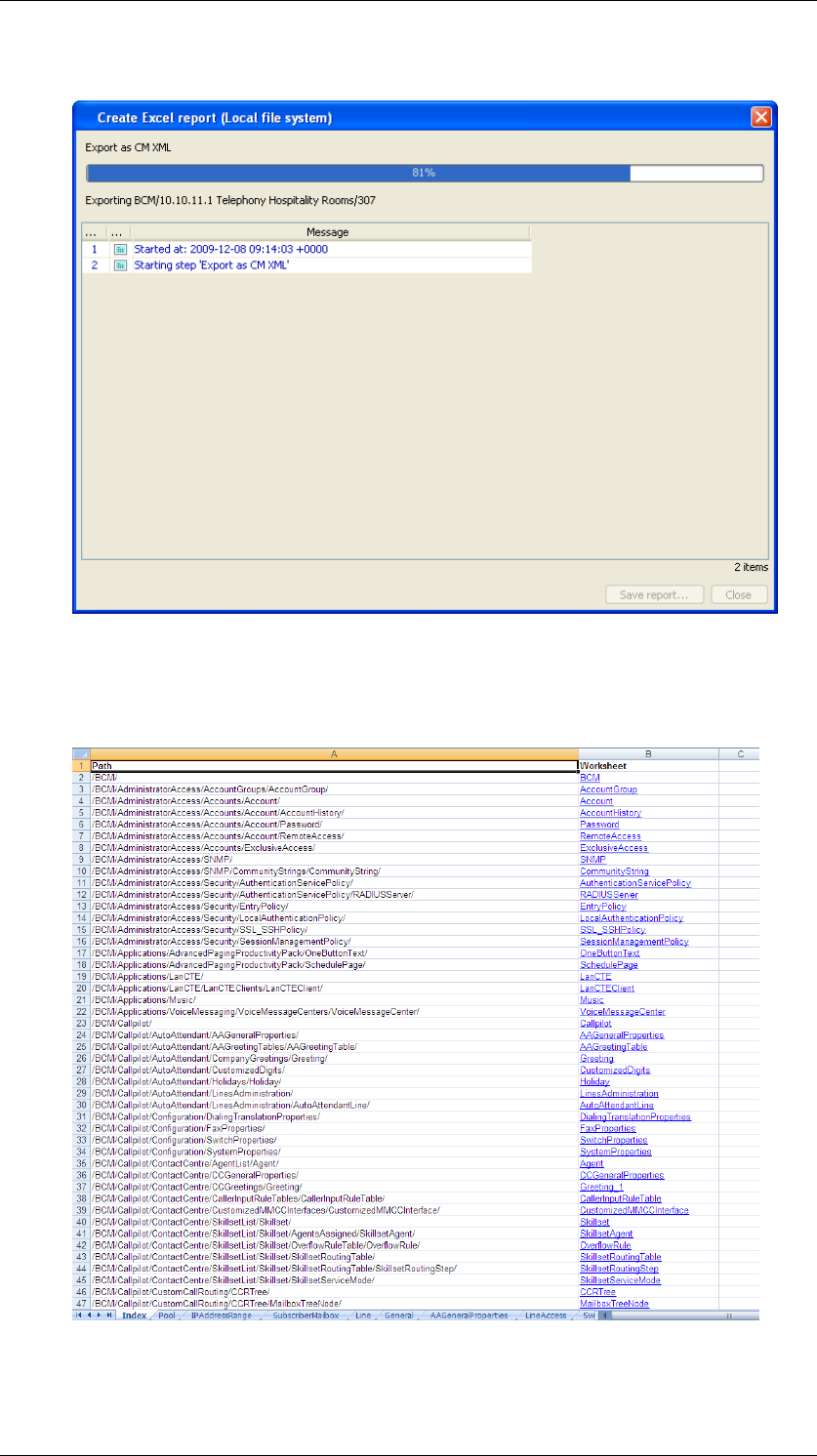Follow the RADIUSServer worksheet link
The width and height of the screenshot is (817, 1456).
point(610,894)
